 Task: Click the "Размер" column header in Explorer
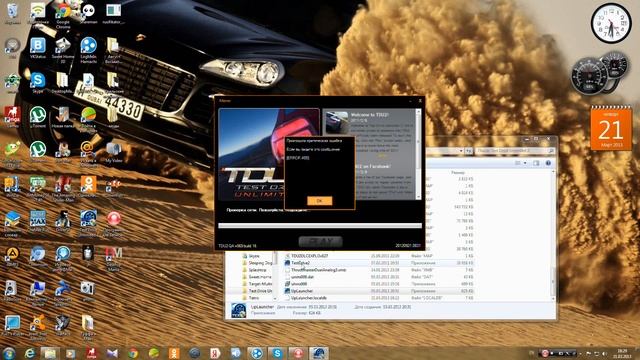click(458, 173)
